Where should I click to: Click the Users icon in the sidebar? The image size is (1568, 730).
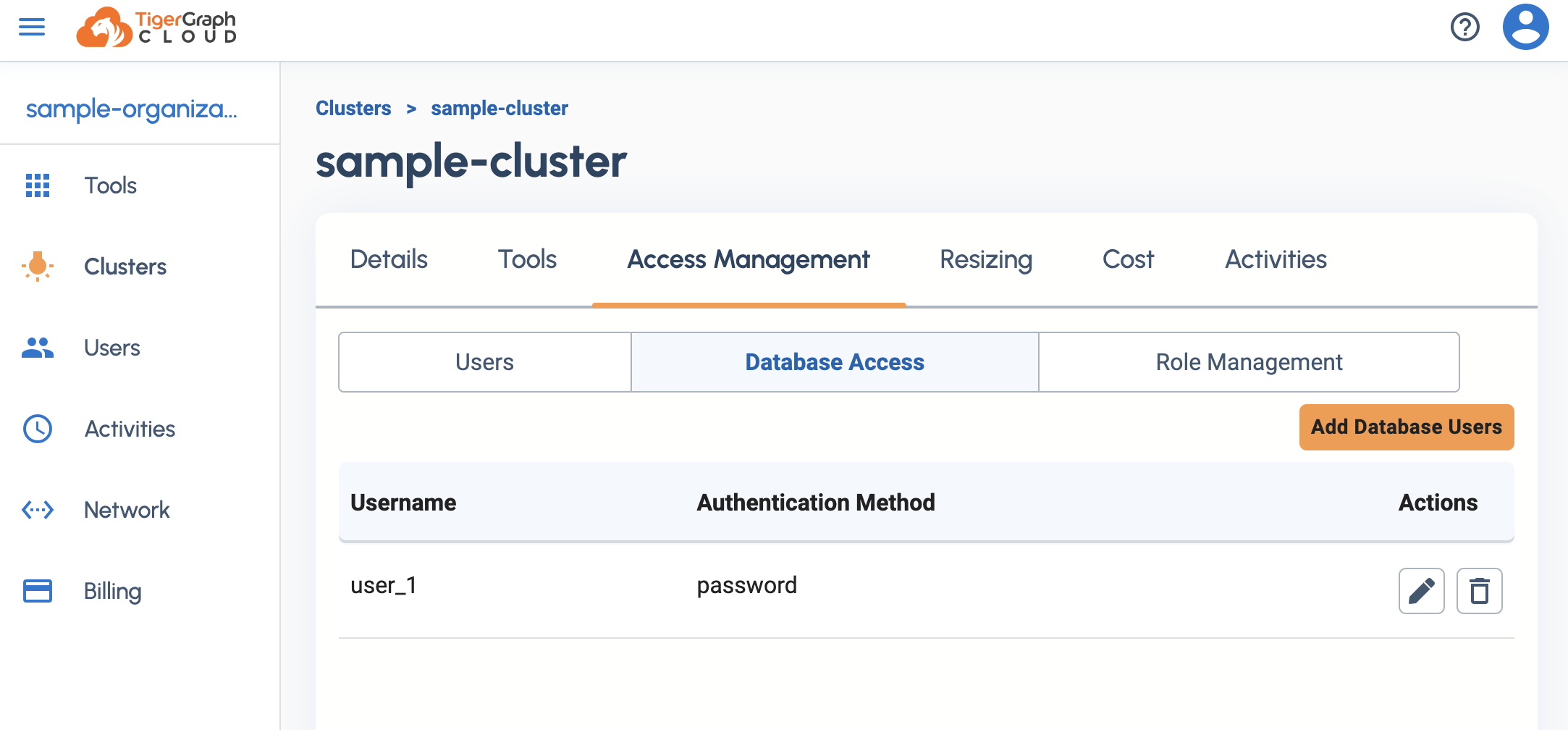pyautogui.click(x=38, y=348)
